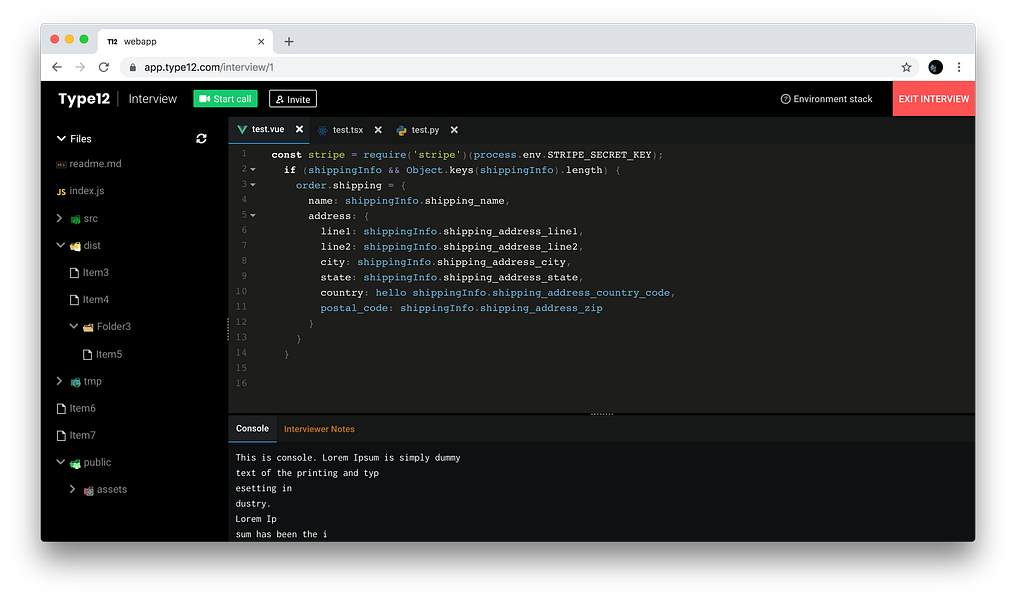Fold code at line 3
Screen dimensions: 1016x600
point(253,185)
